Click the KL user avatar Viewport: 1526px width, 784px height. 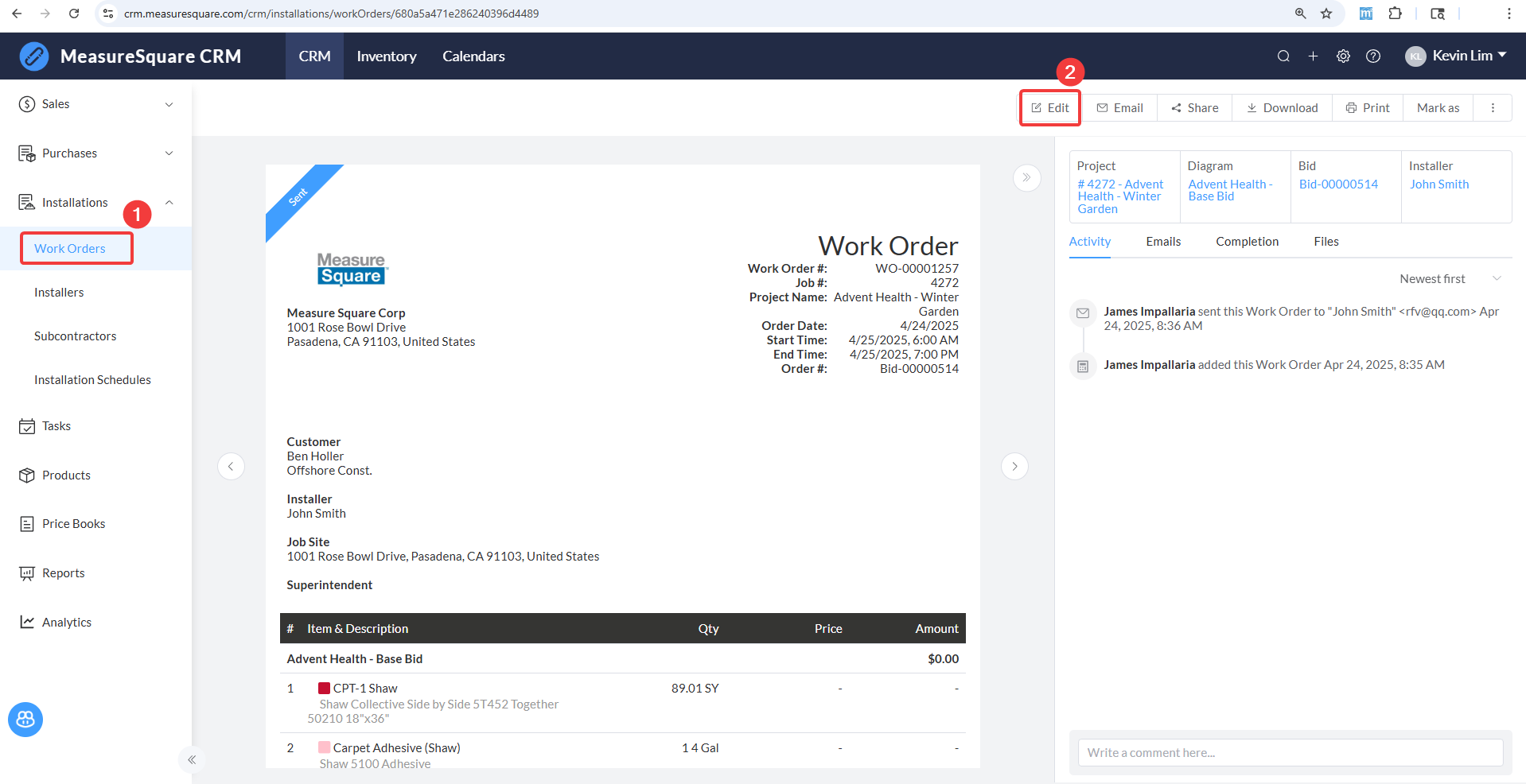pos(1415,56)
